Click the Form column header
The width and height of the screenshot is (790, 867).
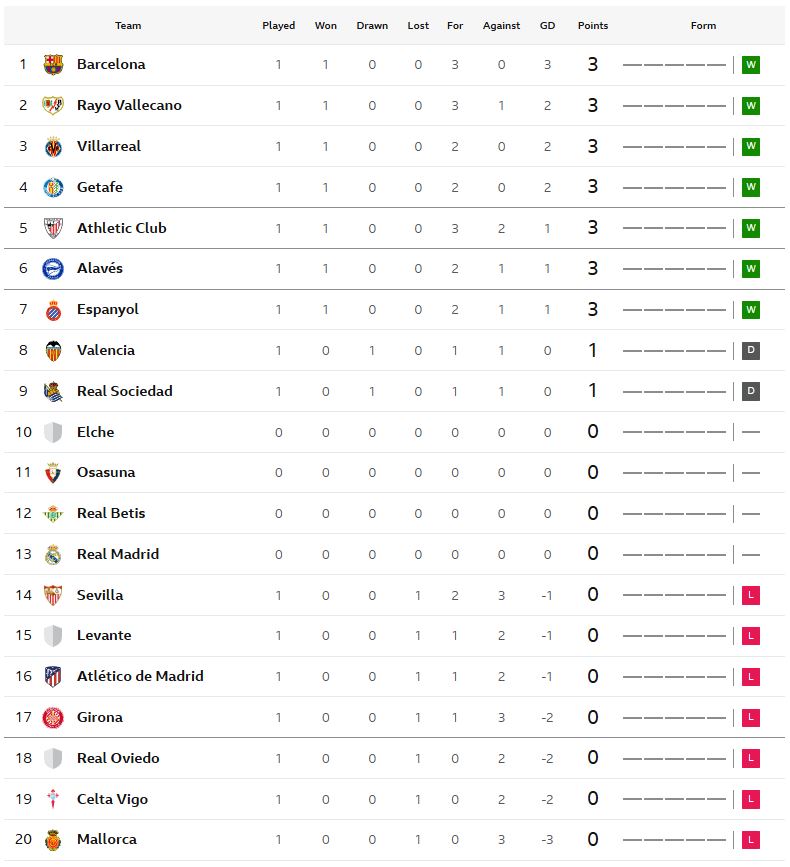pos(703,26)
